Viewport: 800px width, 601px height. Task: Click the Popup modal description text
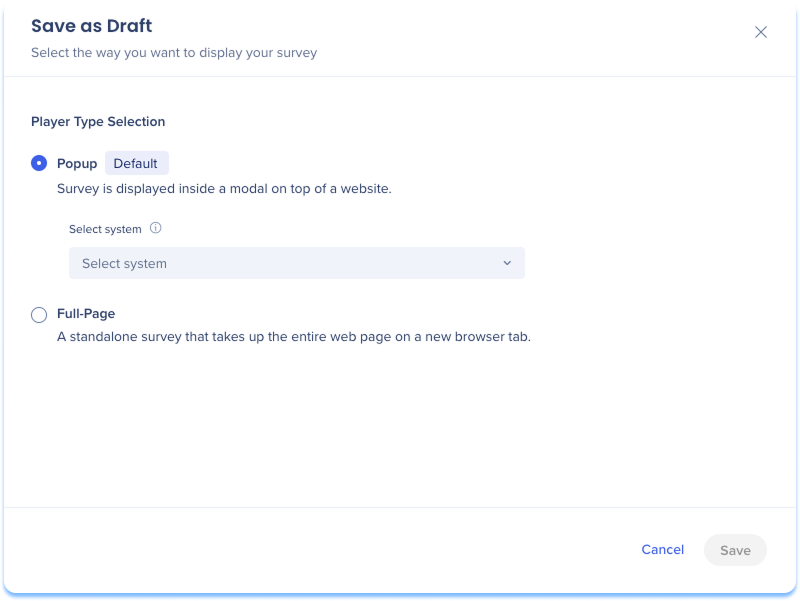223,188
